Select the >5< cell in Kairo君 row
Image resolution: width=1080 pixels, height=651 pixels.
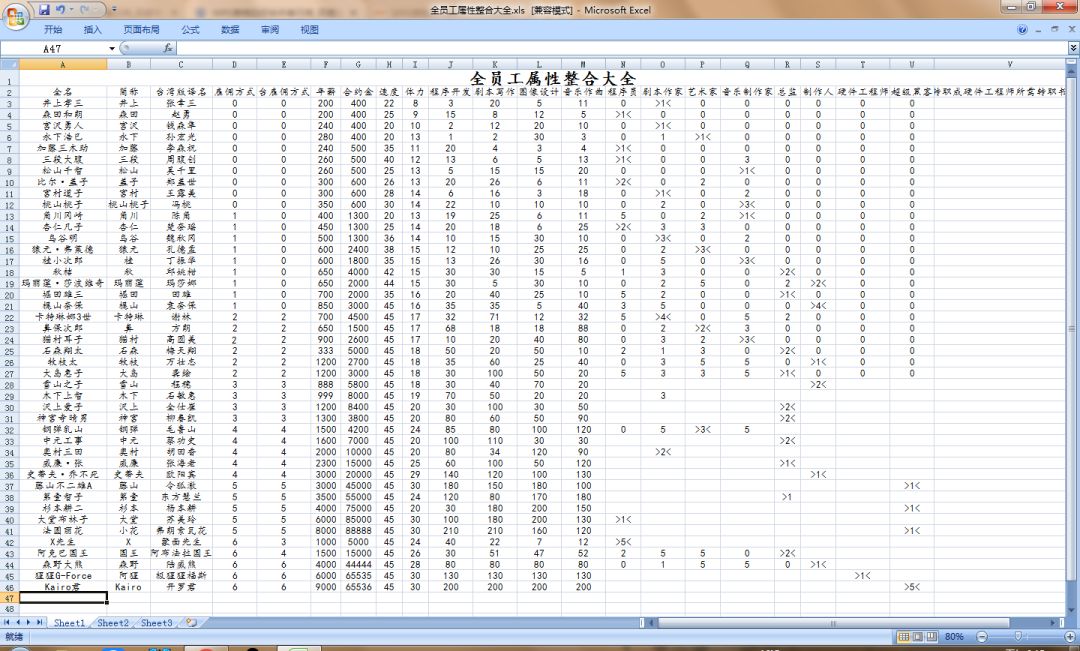click(911, 587)
